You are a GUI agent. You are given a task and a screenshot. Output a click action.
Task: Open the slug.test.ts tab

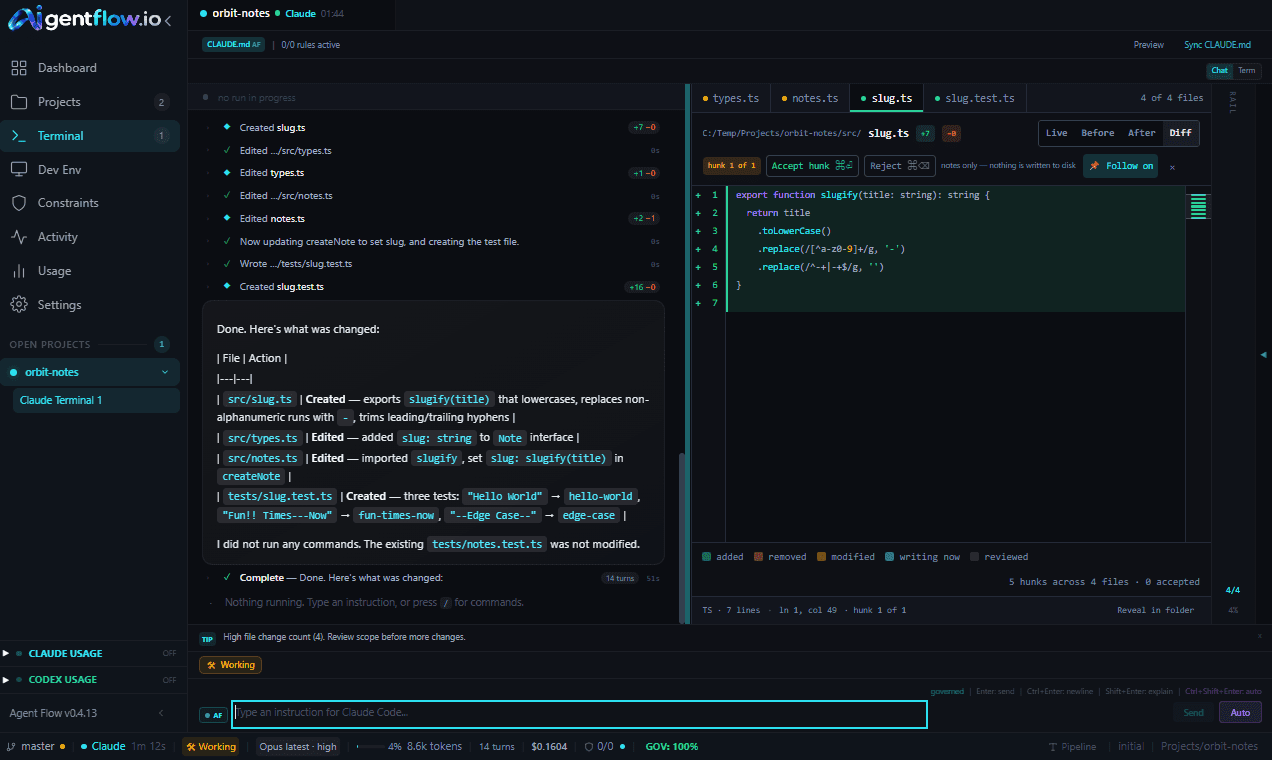point(974,98)
